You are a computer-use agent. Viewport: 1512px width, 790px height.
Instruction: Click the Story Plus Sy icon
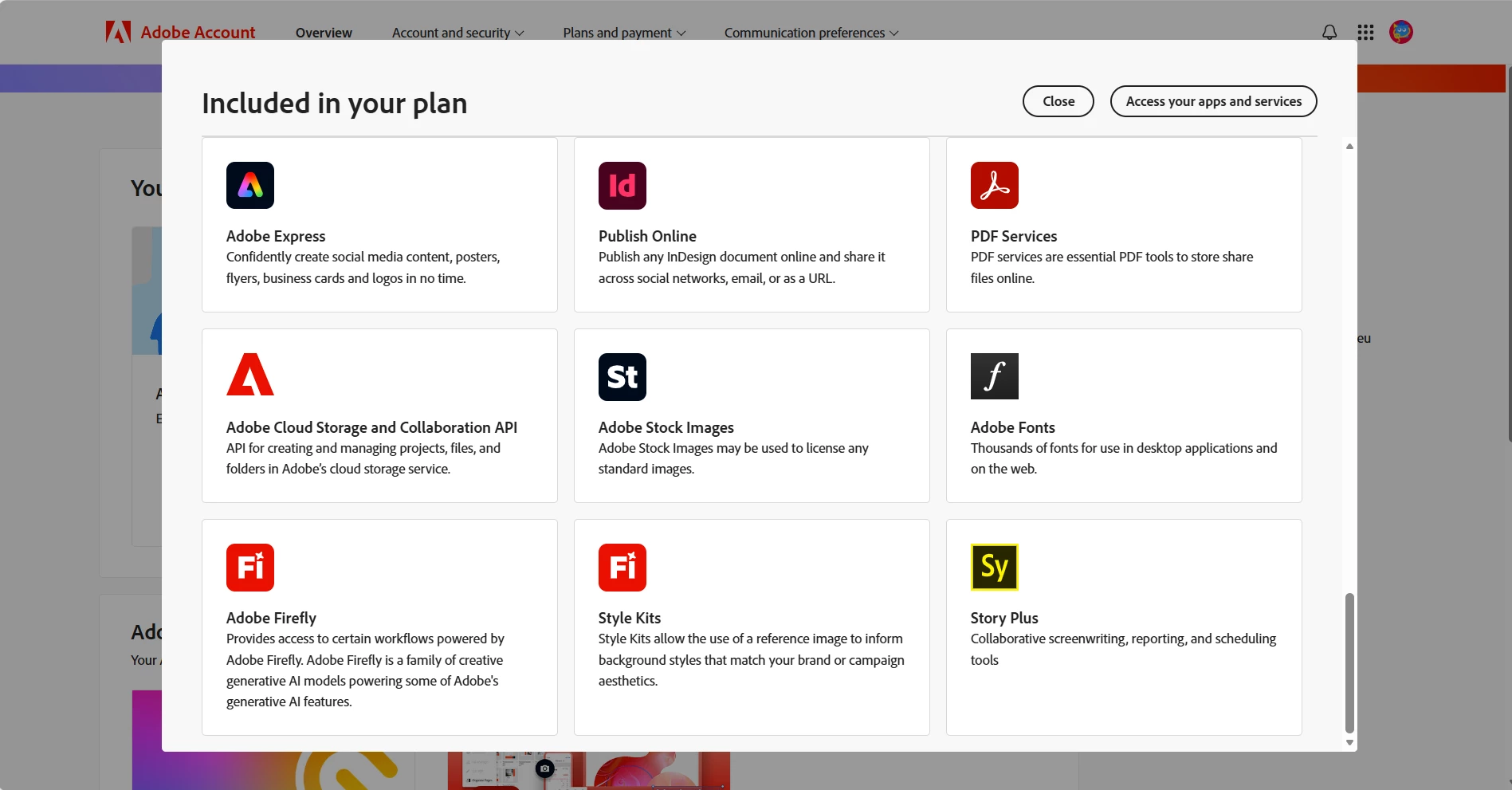click(995, 567)
